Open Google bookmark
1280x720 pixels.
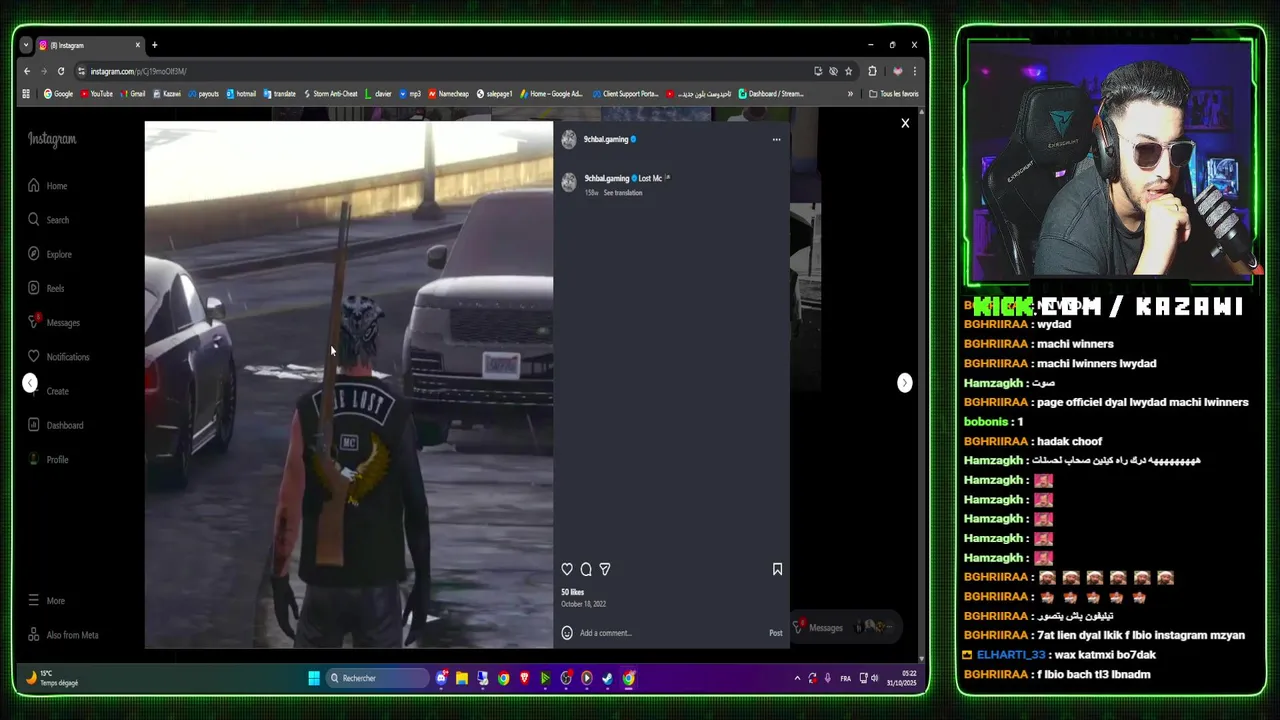[58, 94]
